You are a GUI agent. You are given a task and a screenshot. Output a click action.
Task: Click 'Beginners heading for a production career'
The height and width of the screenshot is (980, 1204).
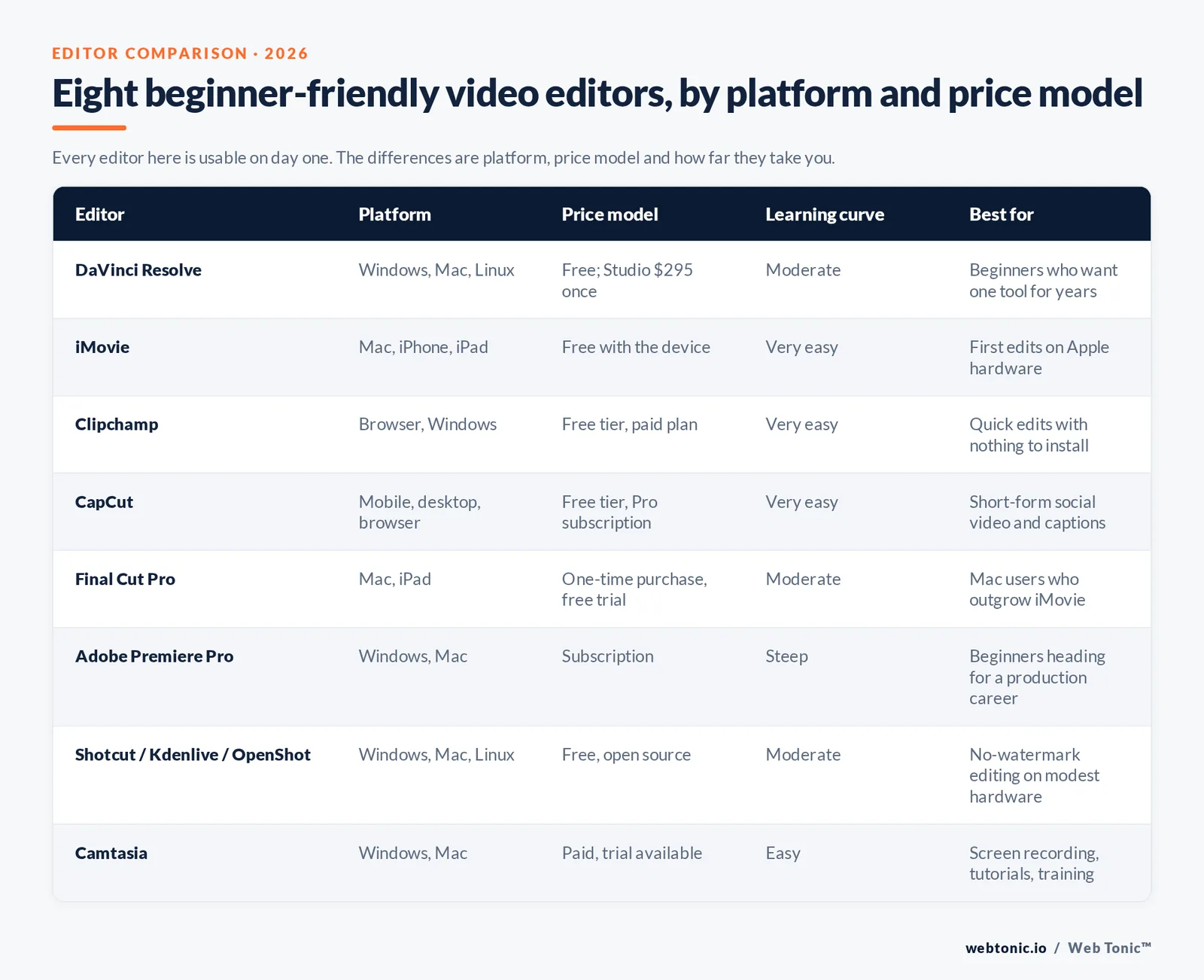click(x=1038, y=677)
